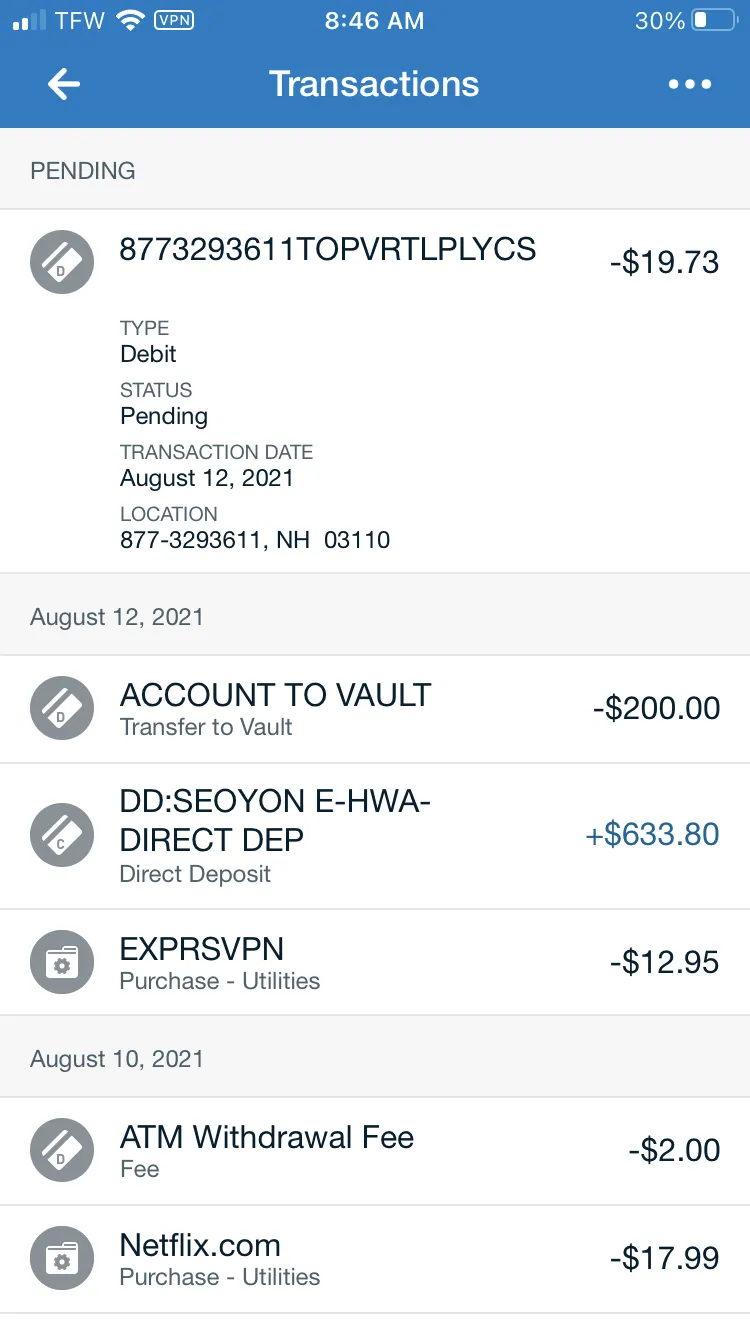Tap the utilities folder icon for EXPRSVPN

[x=62, y=962]
